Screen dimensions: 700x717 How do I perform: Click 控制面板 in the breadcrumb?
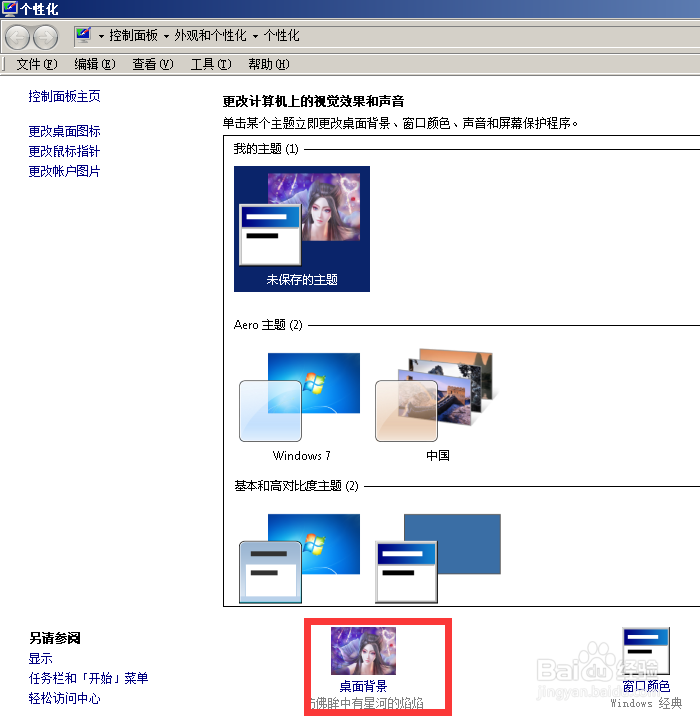point(134,36)
